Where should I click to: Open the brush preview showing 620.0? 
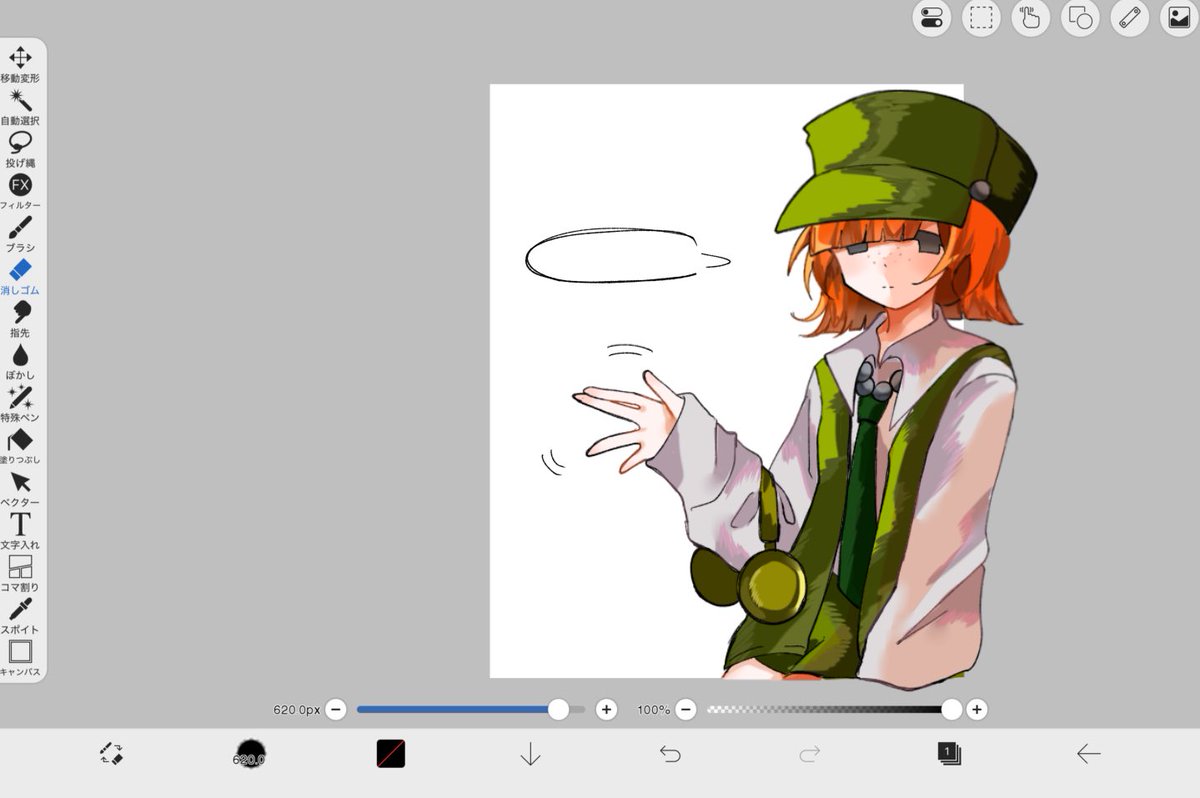point(250,754)
